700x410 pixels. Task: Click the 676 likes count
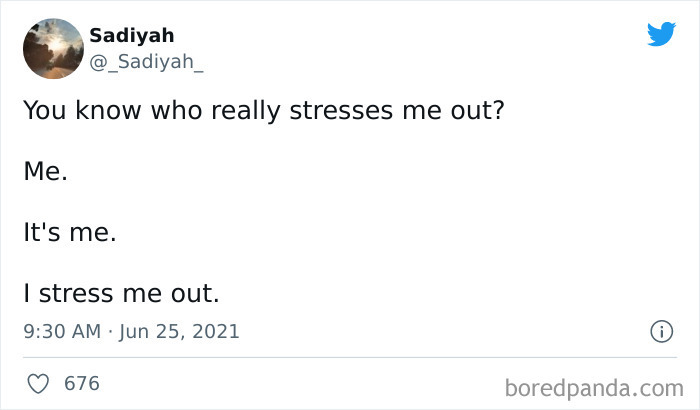pyautogui.click(x=82, y=383)
